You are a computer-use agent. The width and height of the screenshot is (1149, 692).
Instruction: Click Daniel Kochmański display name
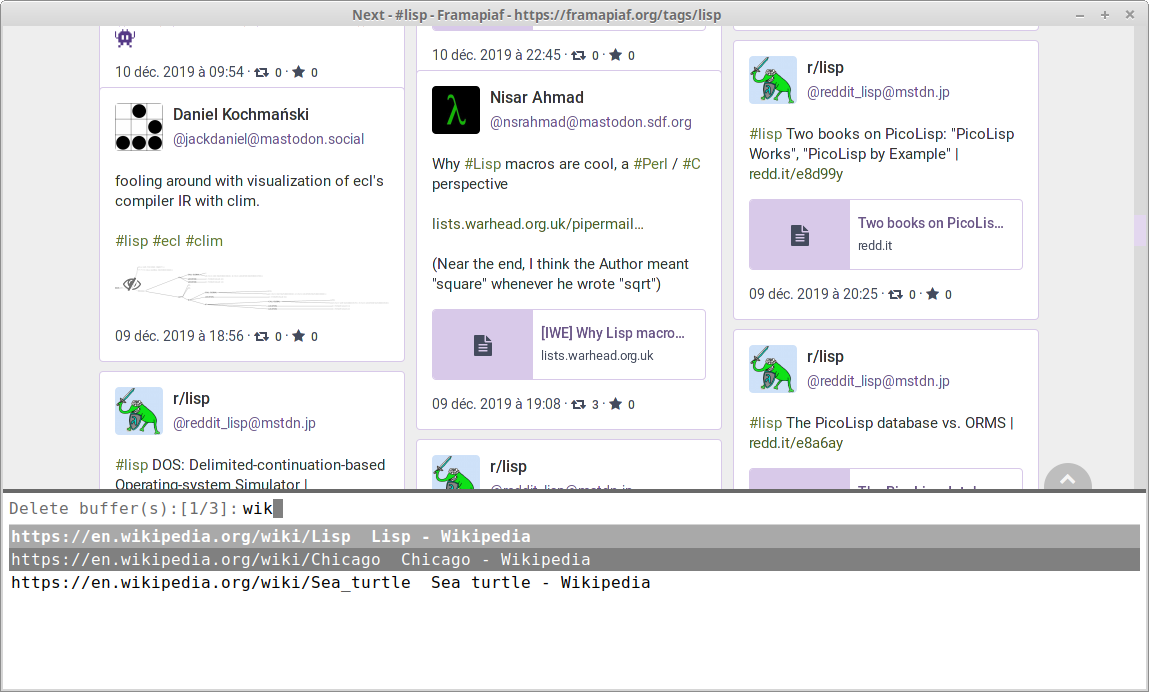click(241, 114)
